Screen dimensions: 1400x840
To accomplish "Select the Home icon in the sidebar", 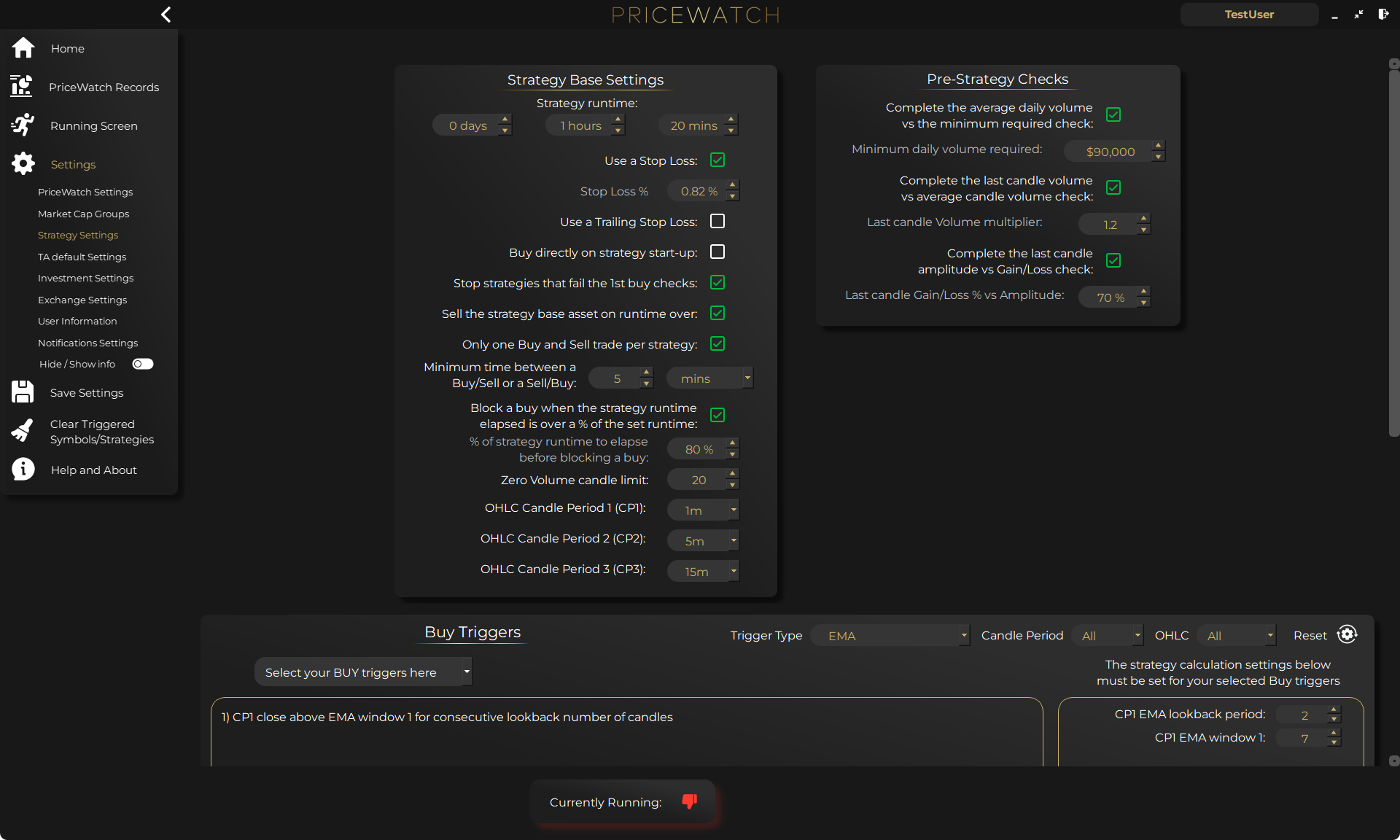I will (23, 48).
